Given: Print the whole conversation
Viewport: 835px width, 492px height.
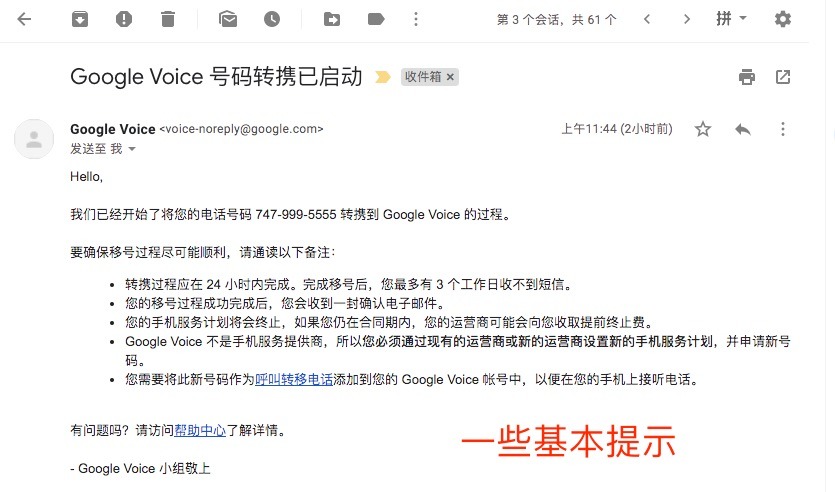Looking at the screenshot, I should (747, 77).
